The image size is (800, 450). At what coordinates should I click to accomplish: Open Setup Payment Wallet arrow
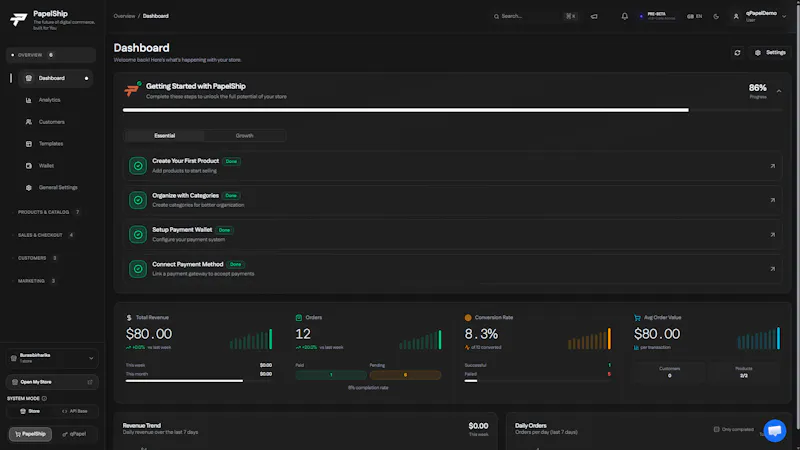pyautogui.click(x=772, y=235)
